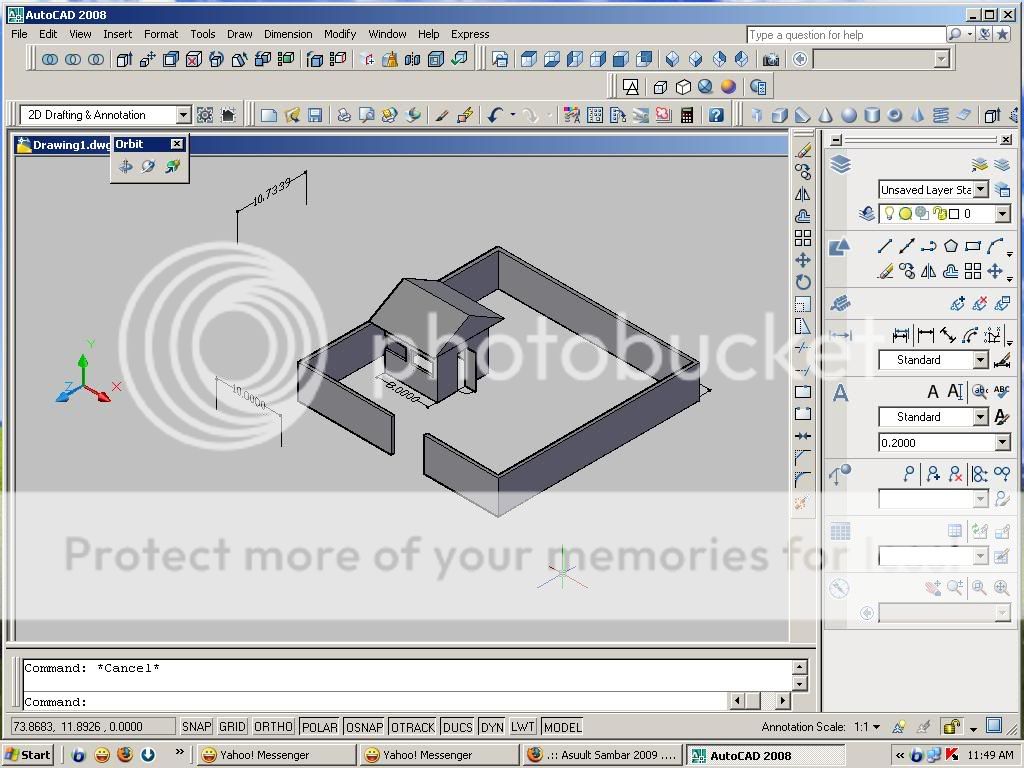This screenshot has height=768, width=1024.
Task: Open the Express menu
Action: (470, 34)
